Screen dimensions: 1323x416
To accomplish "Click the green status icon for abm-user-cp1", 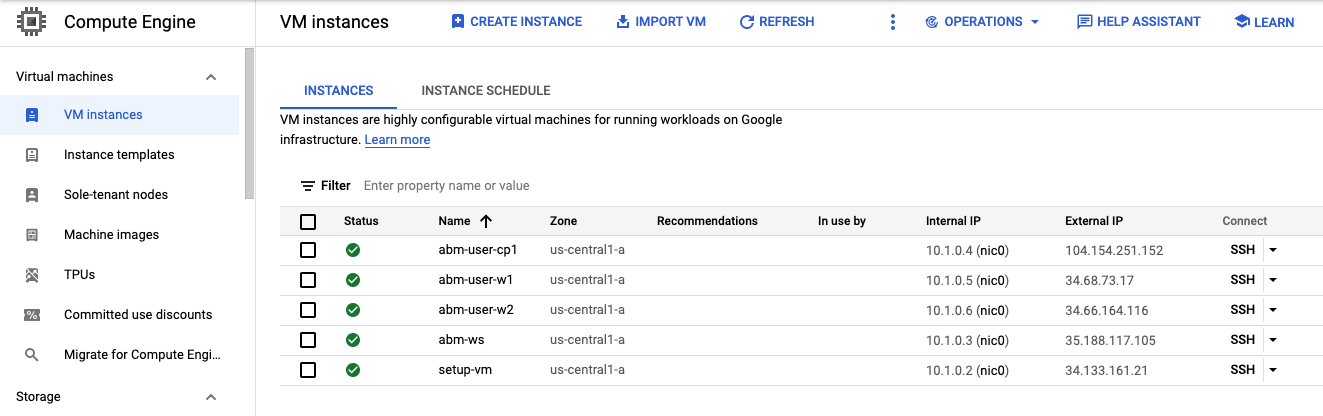I will tap(353, 250).
